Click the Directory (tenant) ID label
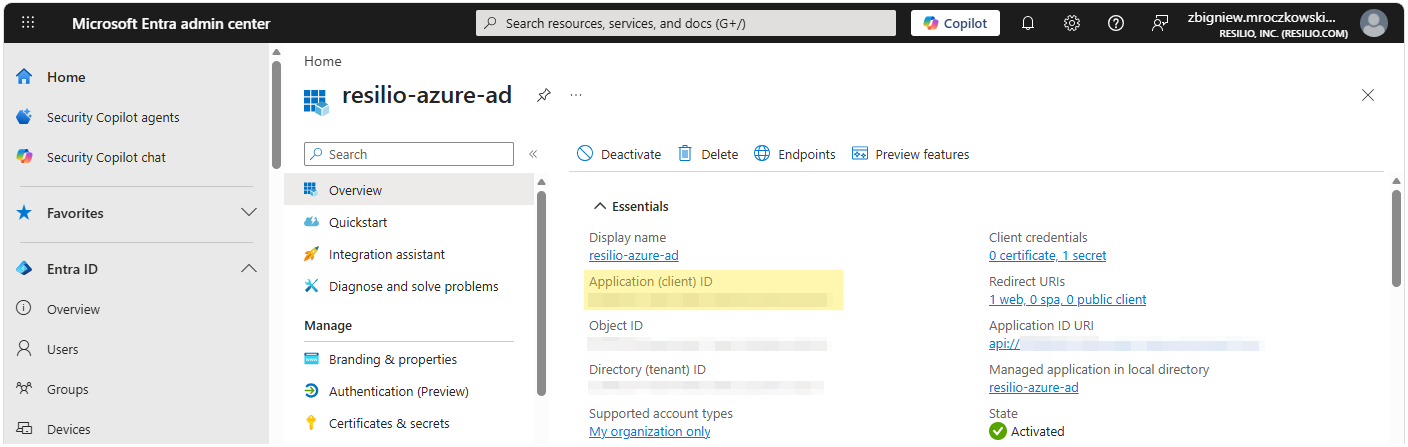The height and width of the screenshot is (447, 1408). [x=647, y=370]
